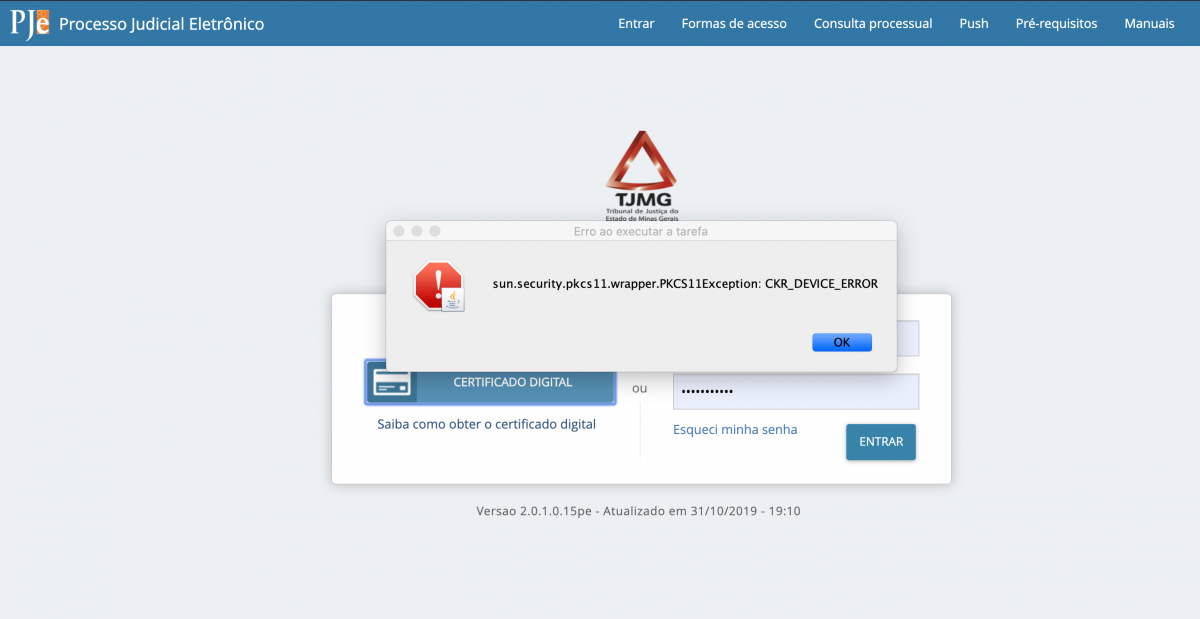
Task: Open Esqueci minha senha link
Action: point(735,430)
